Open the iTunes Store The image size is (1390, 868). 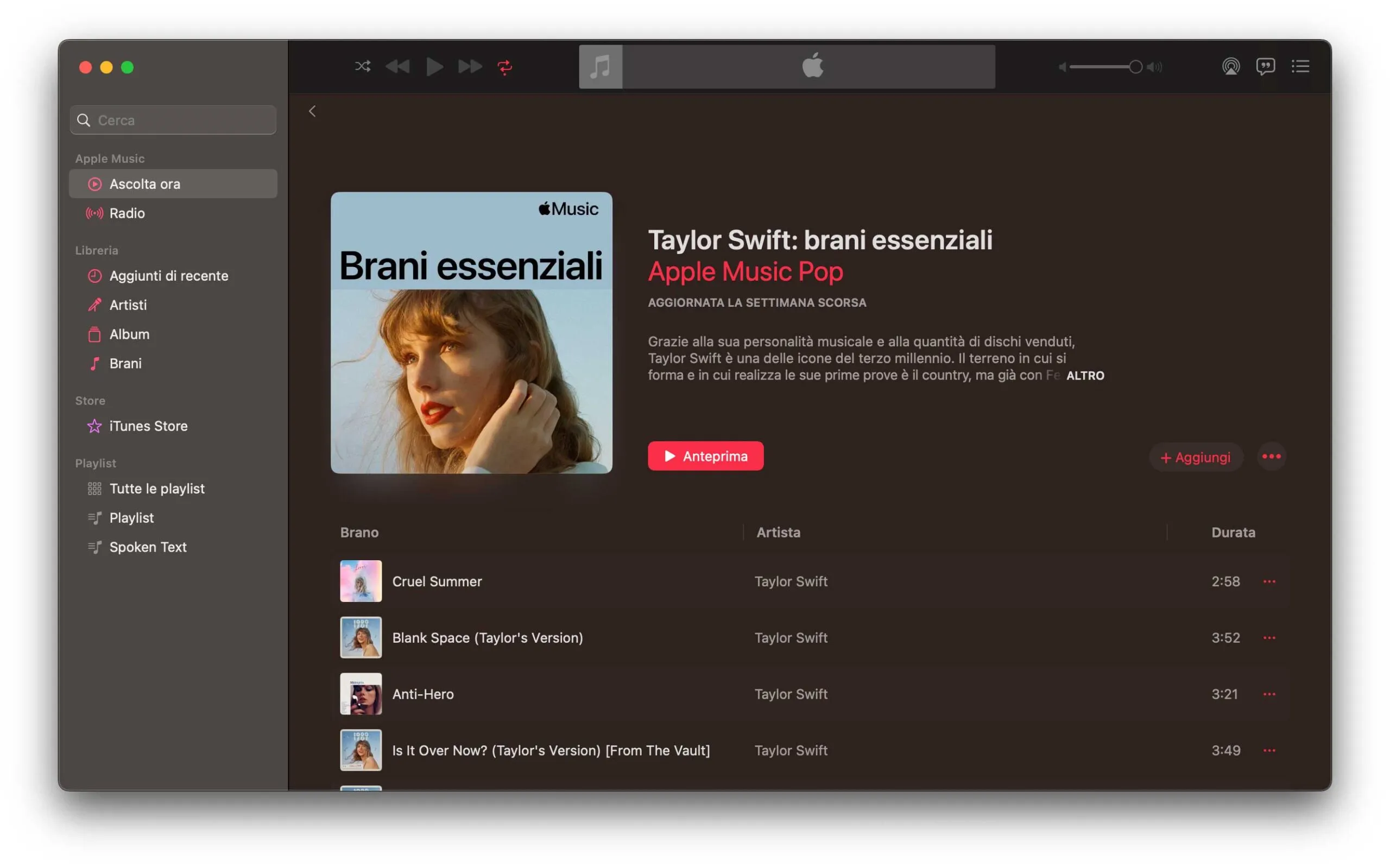148,426
